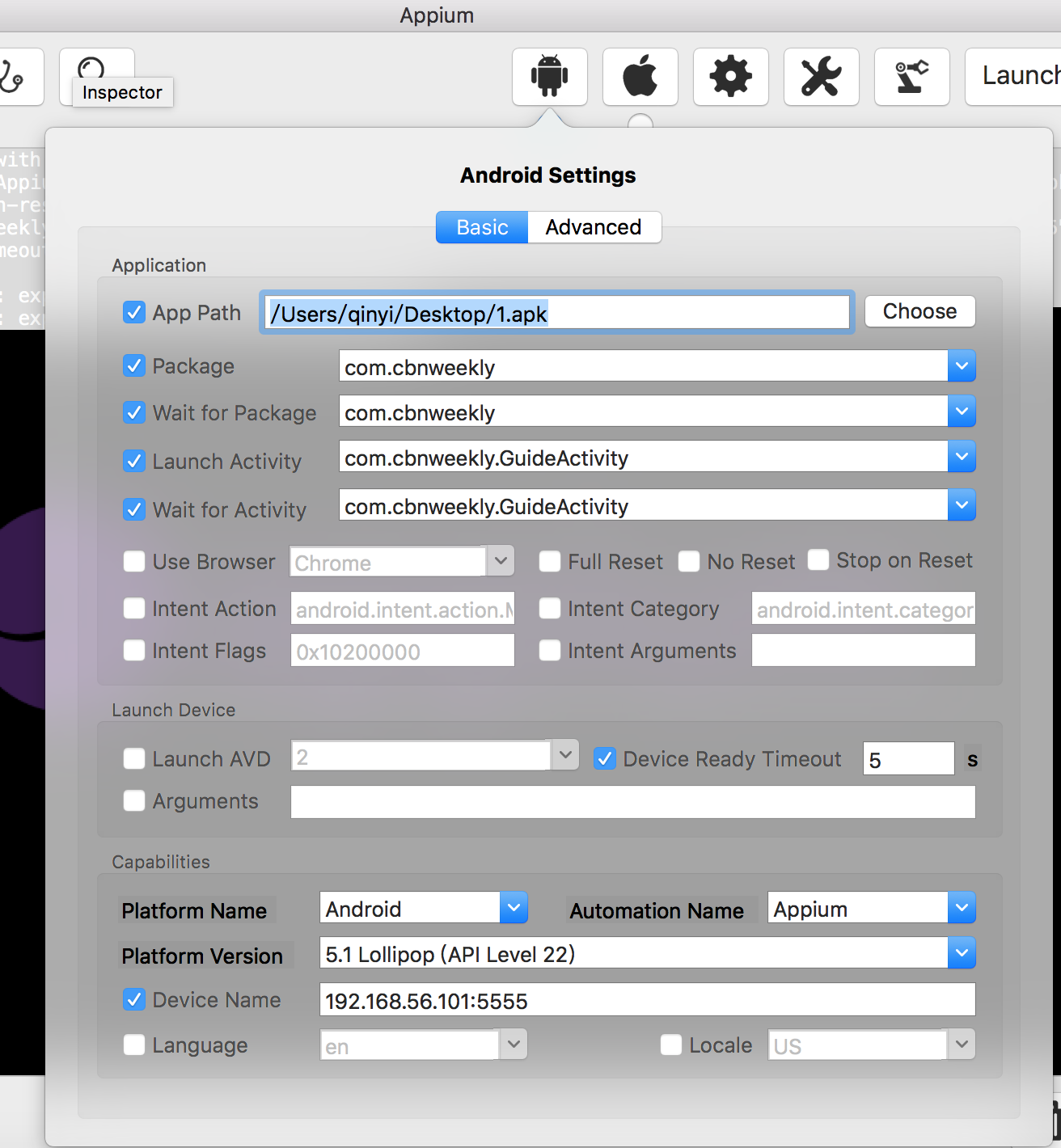Enable the Intent Flags checkbox
Viewport: 1061px width, 1148px height.
tap(134, 650)
